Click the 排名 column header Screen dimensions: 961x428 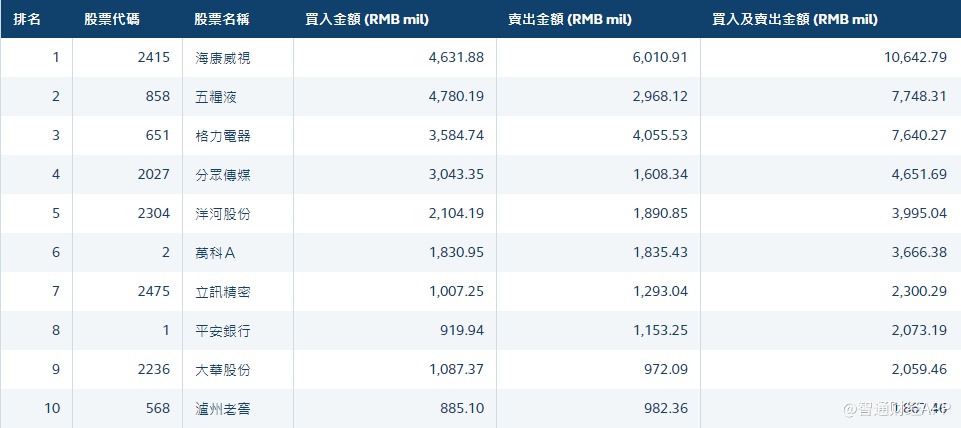pos(27,20)
